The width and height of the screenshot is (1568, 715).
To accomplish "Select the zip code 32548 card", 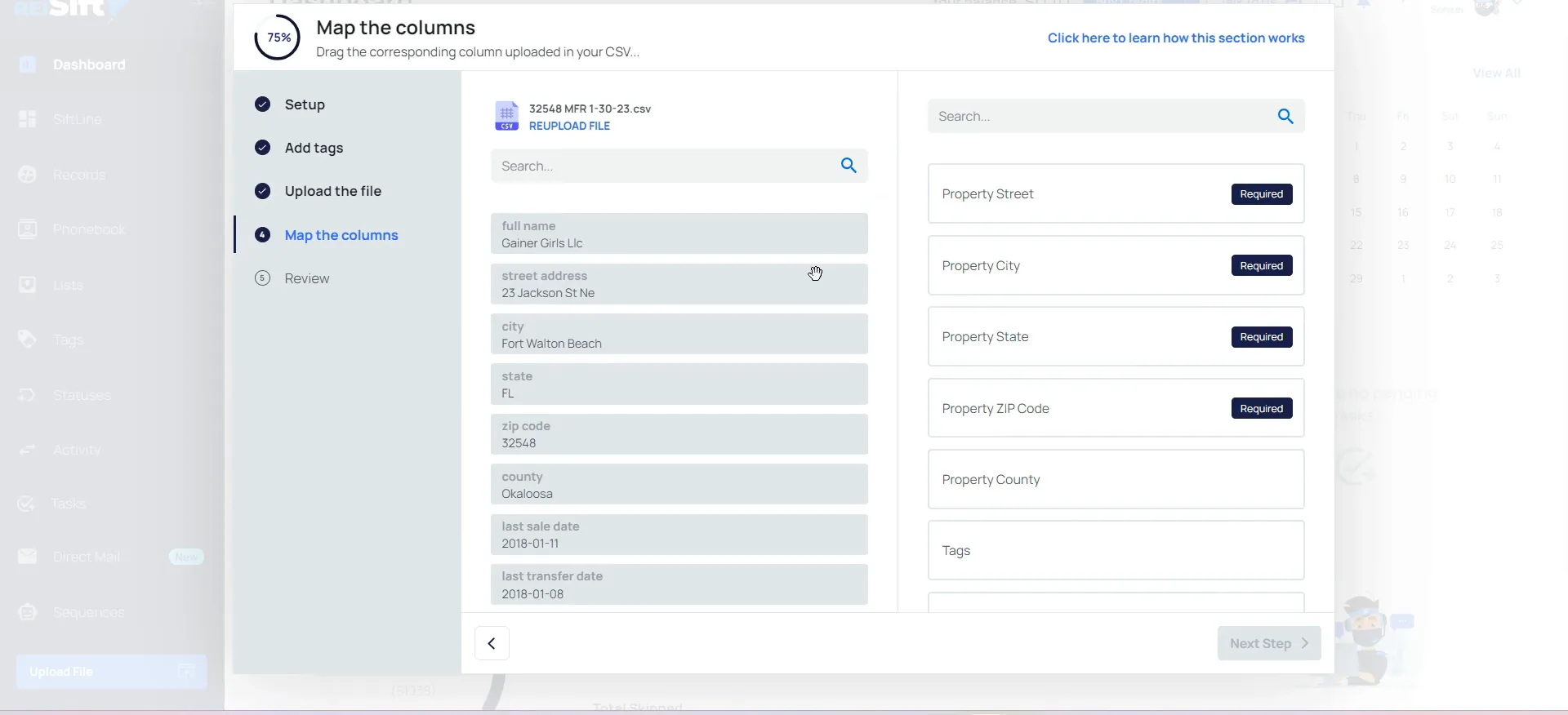I will click(x=679, y=434).
